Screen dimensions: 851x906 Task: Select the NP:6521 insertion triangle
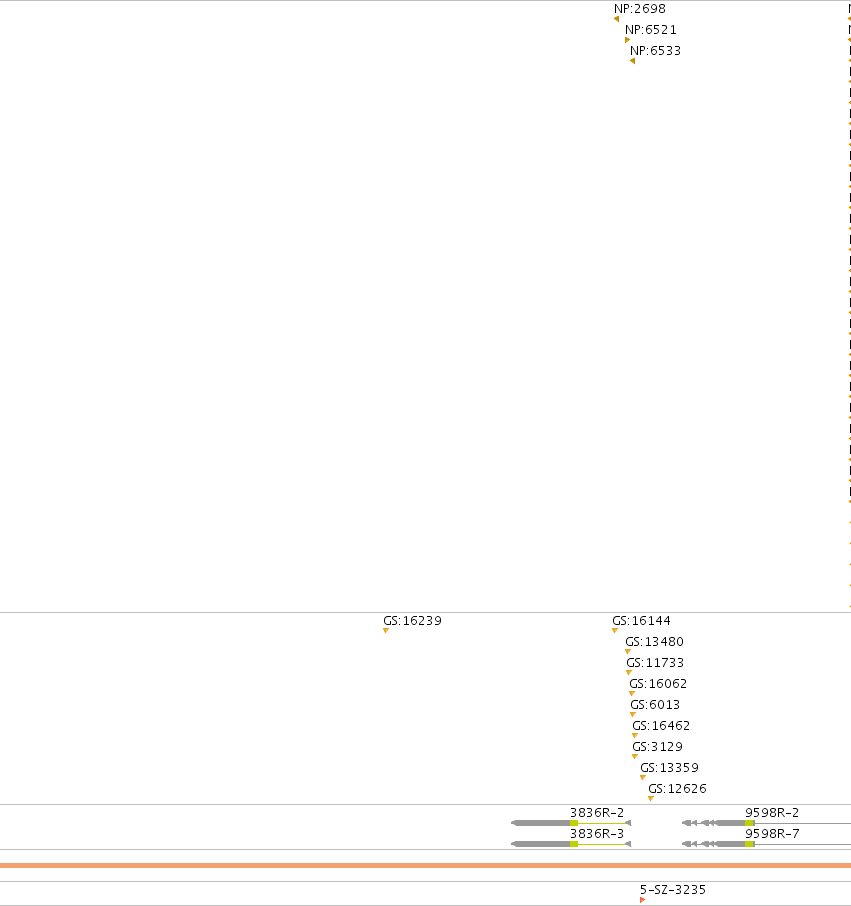click(627, 40)
